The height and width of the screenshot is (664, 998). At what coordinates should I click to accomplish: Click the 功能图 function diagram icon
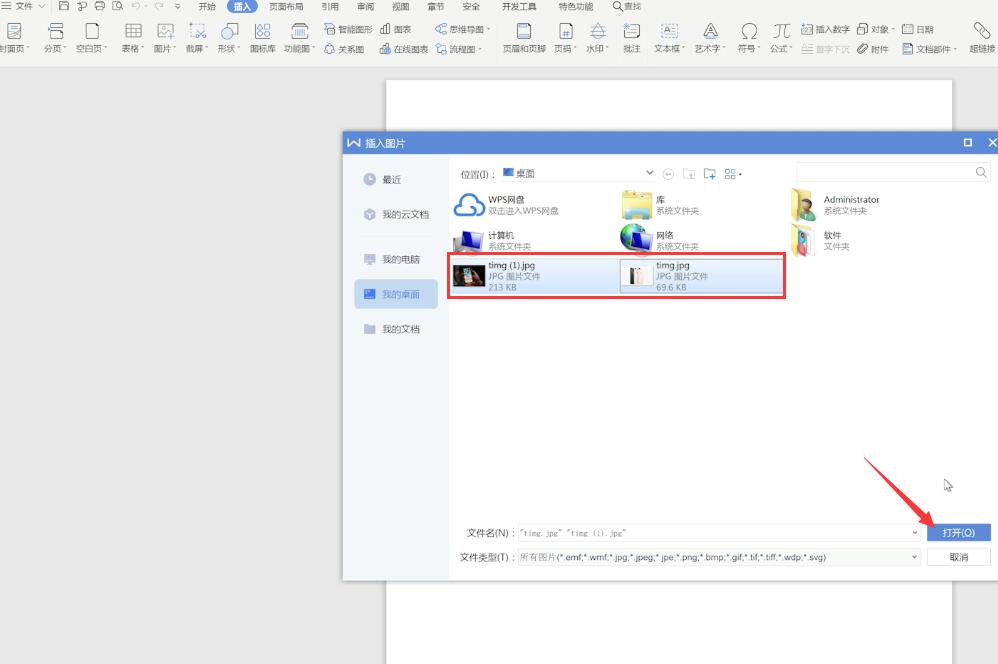coord(299,31)
